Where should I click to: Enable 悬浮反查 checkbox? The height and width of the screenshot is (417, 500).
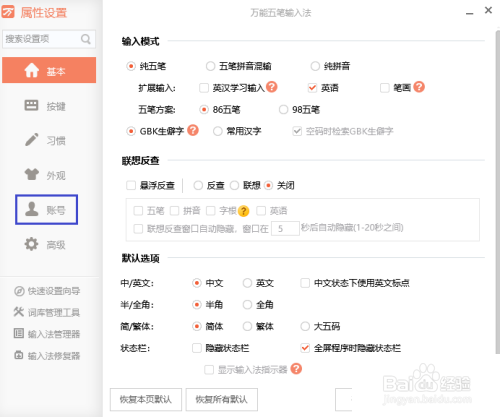131,185
